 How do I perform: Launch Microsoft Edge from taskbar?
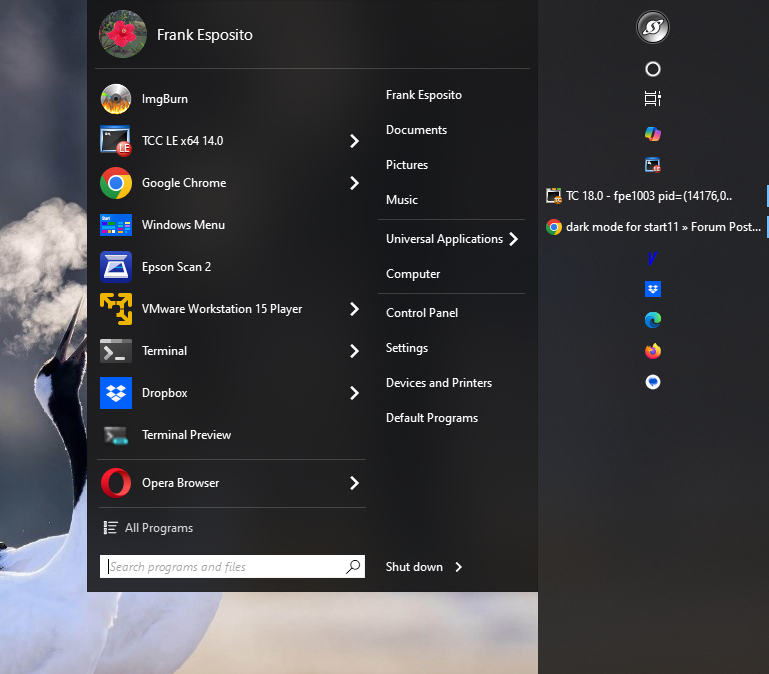(653, 320)
